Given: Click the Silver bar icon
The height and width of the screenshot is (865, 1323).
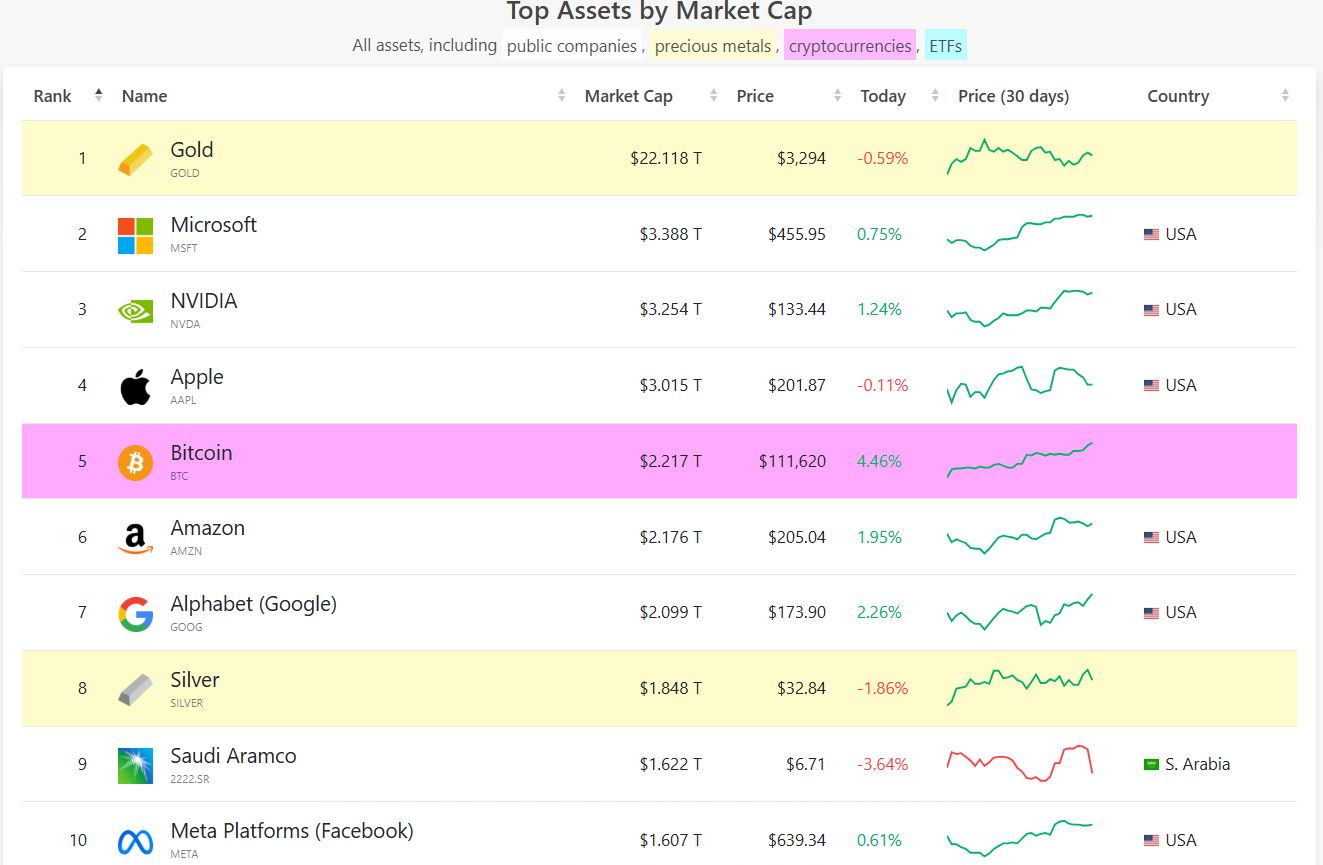Looking at the screenshot, I should point(135,689).
